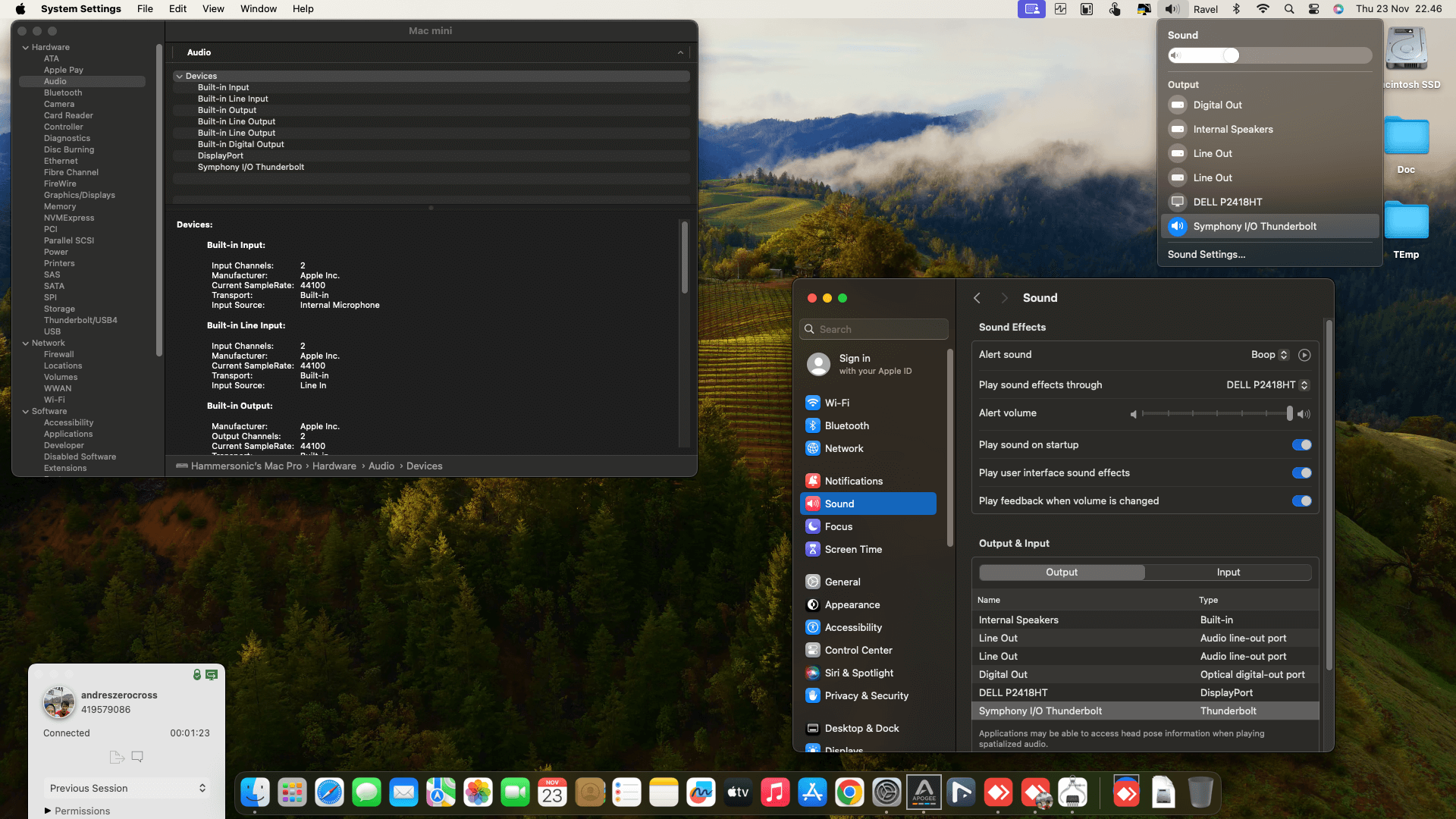Select Symphony I/O Thunderbolt in Sound menu
This screenshot has width=1456, height=819.
(1270, 226)
